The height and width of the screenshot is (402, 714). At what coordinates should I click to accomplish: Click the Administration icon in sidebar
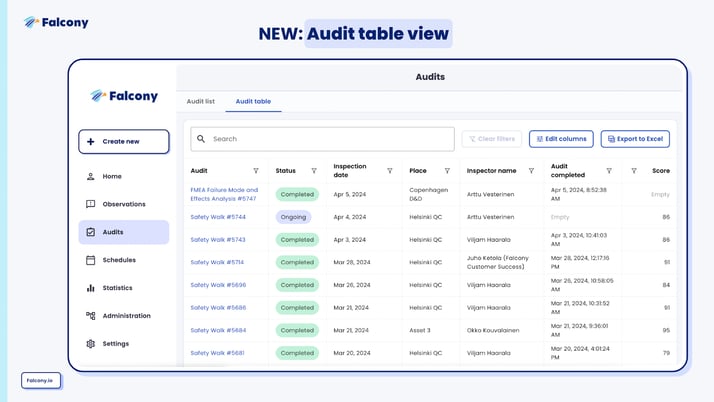[x=91, y=316]
